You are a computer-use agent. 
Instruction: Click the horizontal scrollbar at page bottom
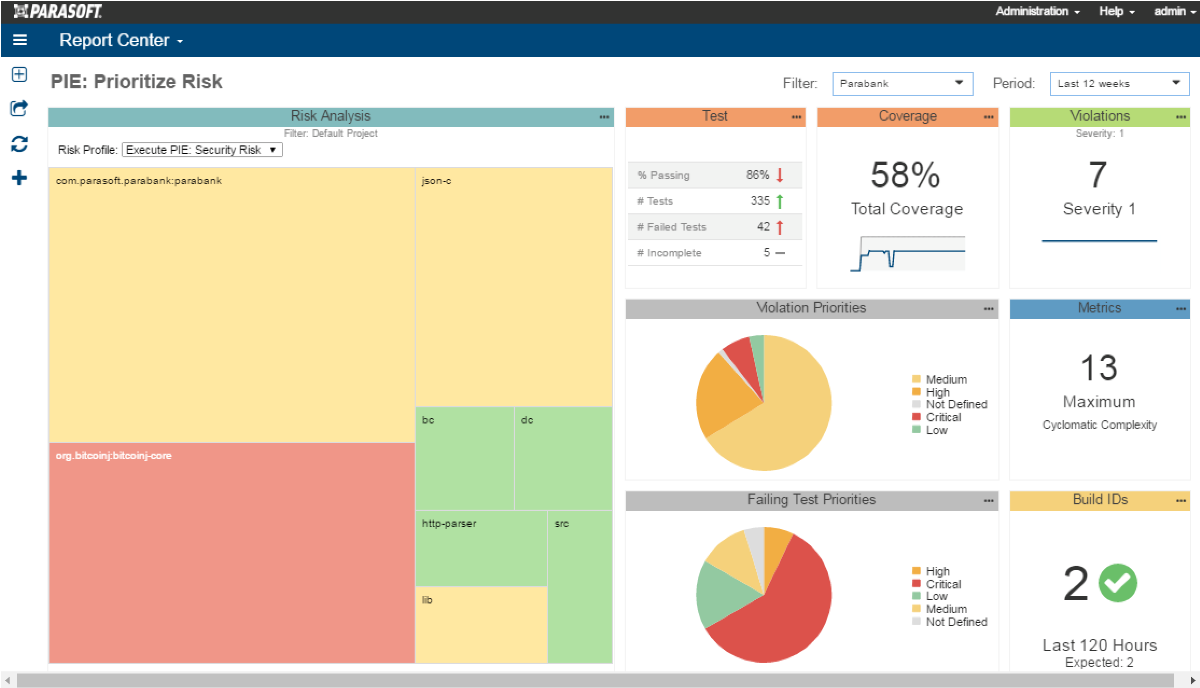click(597, 680)
